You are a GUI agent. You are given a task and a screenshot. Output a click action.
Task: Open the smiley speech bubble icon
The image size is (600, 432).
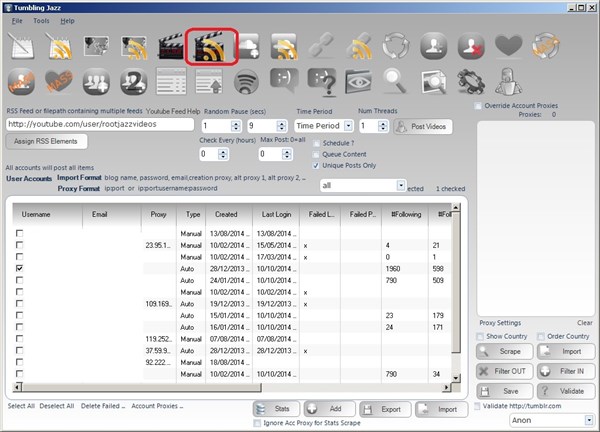click(x=284, y=80)
